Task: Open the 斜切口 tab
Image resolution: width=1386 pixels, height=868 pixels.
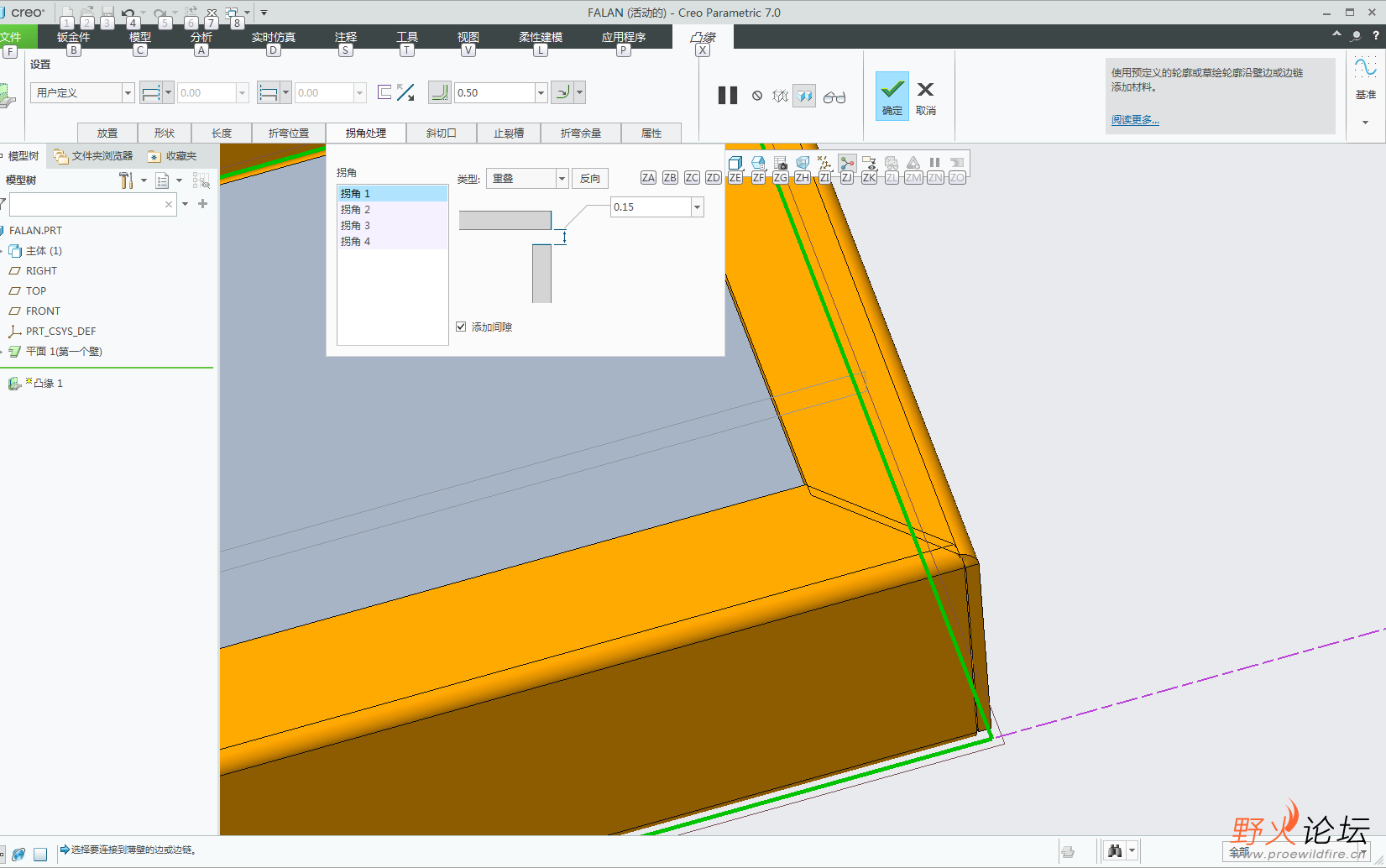Action: pos(441,133)
